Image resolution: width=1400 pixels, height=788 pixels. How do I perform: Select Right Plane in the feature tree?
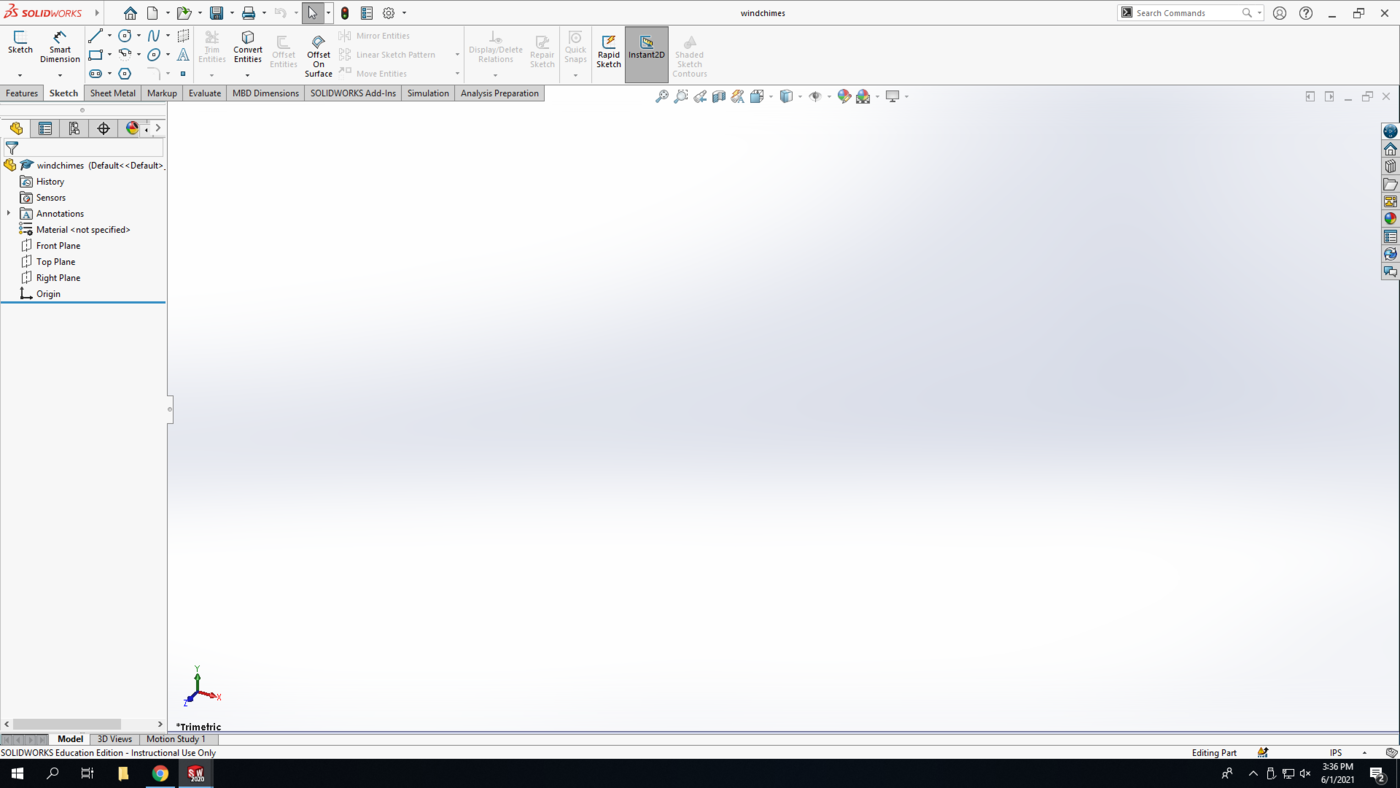pyautogui.click(x=58, y=278)
